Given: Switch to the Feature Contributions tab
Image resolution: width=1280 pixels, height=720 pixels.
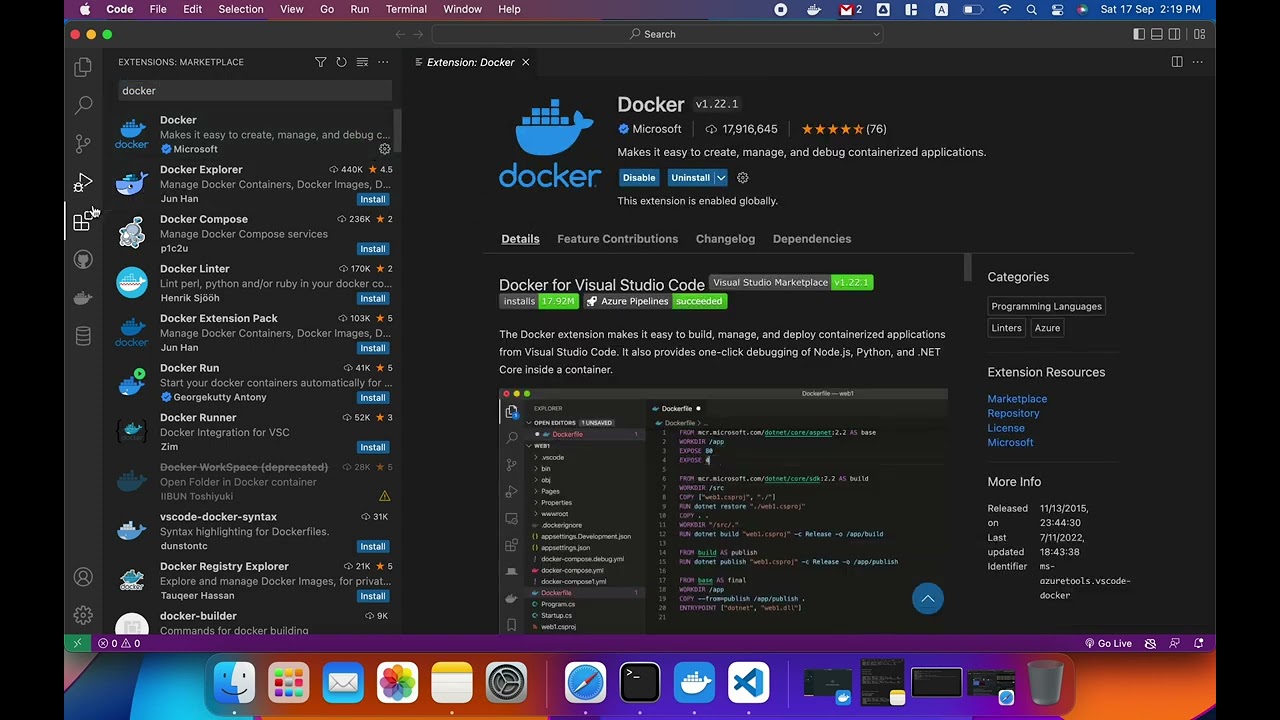Looking at the screenshot, I should pyautogui.click(x=617, y=239).
